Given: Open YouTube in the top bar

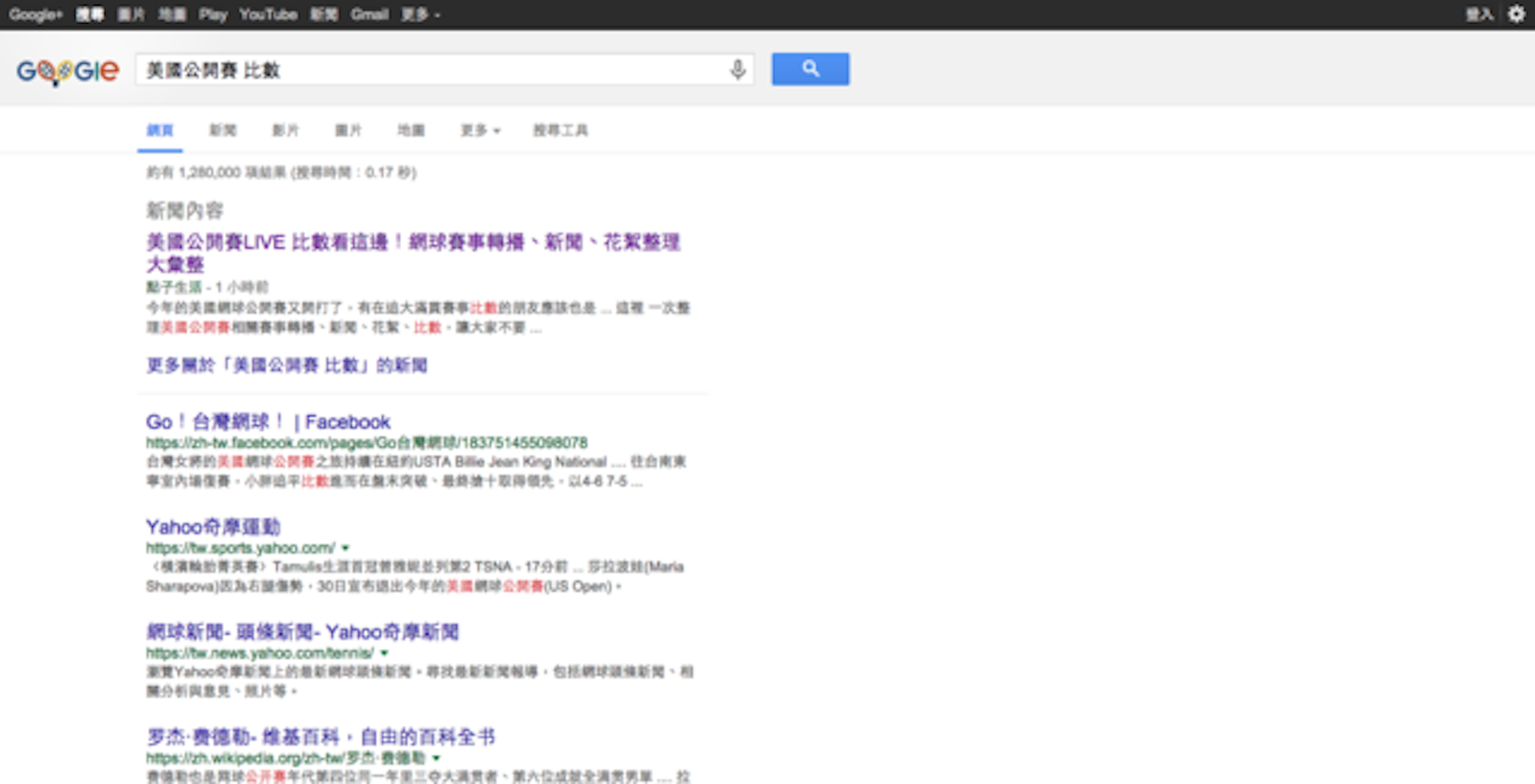Looking at the screenshot, I should pos(269,14).
